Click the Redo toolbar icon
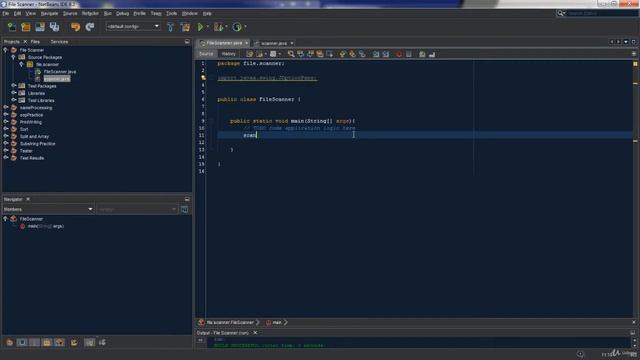Screen dimensions: 640x360 [90, 27]
